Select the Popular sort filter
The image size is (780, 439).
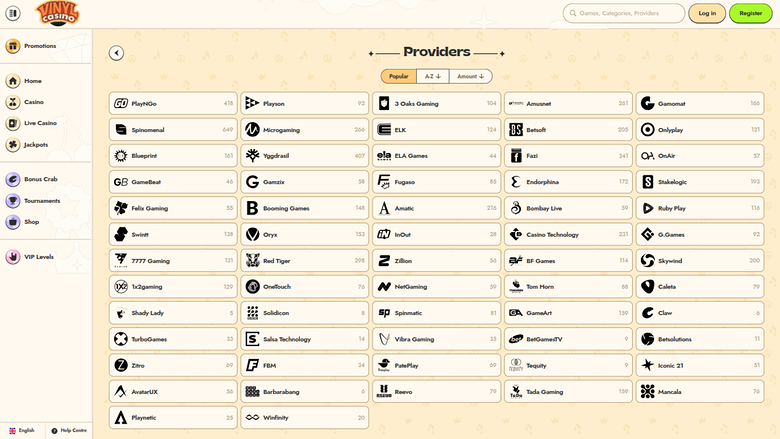pos(398,76)
